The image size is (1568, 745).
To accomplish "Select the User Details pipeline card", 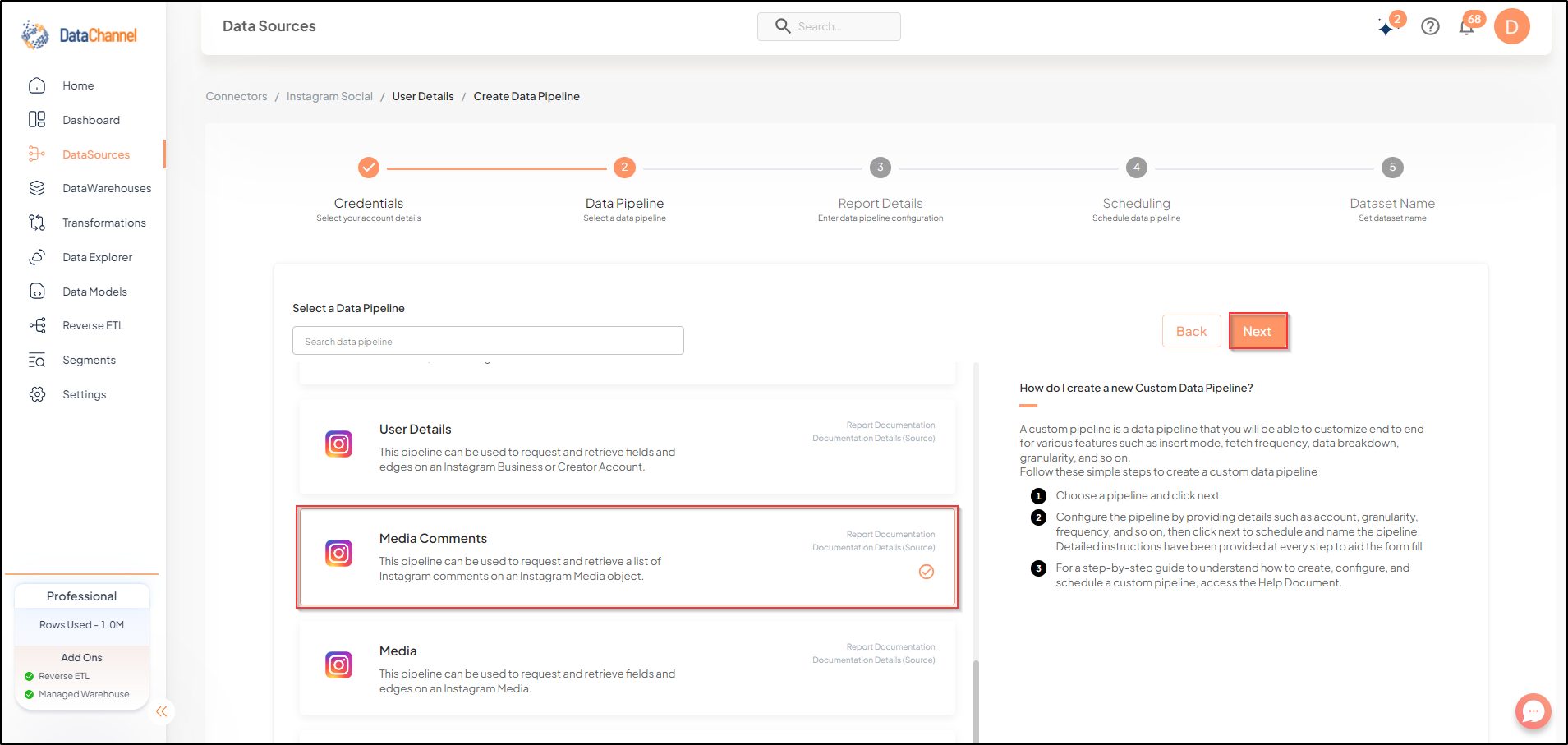I will point(628,447).
